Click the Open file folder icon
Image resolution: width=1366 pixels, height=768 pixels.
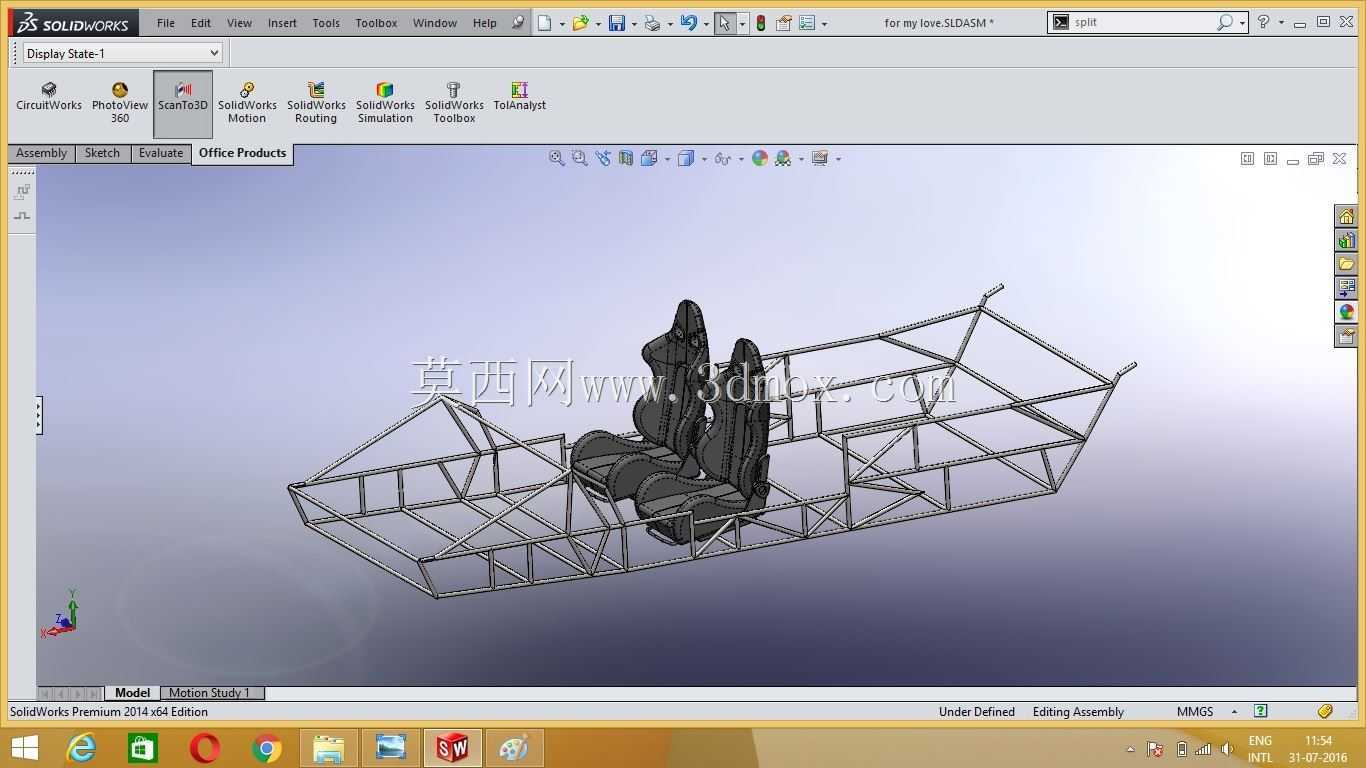tap(580, 23)
